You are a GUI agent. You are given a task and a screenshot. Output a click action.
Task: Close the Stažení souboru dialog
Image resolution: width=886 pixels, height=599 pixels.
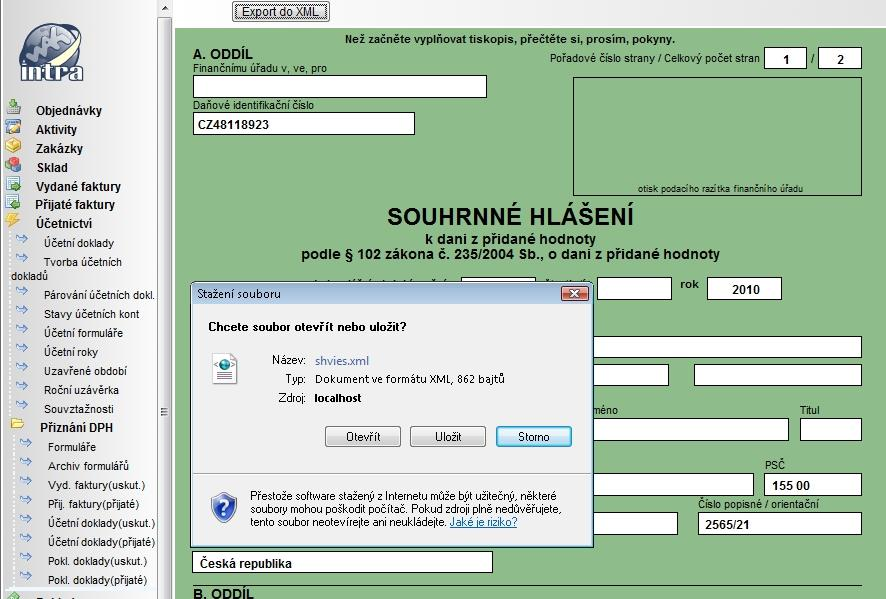574,294
